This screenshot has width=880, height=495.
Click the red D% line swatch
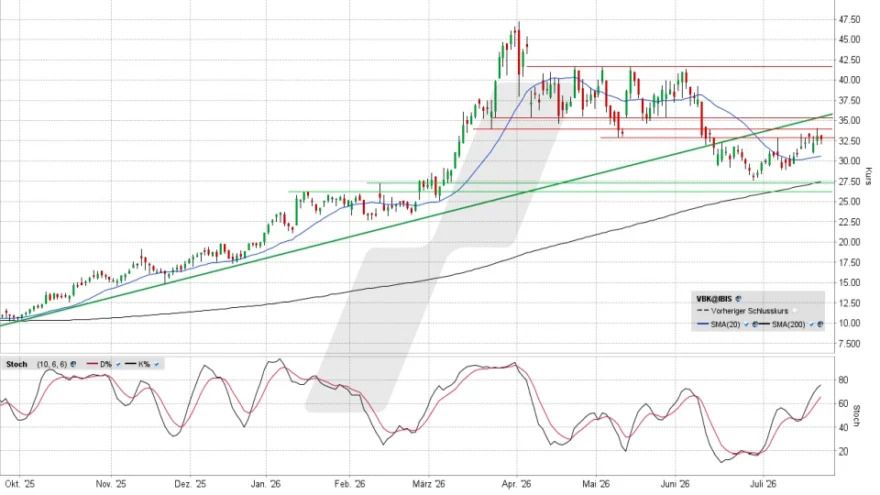pyautogui.click(x=92, y=364)
